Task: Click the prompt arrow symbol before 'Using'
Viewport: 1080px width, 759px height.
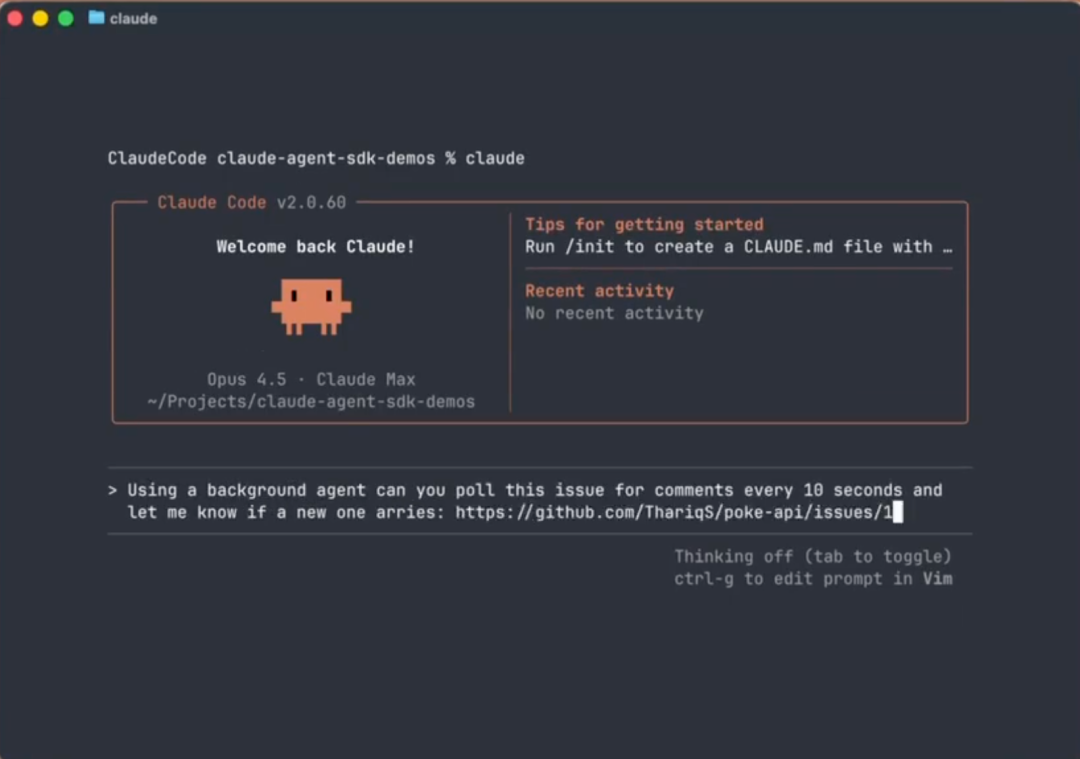Action: (113, 490)
